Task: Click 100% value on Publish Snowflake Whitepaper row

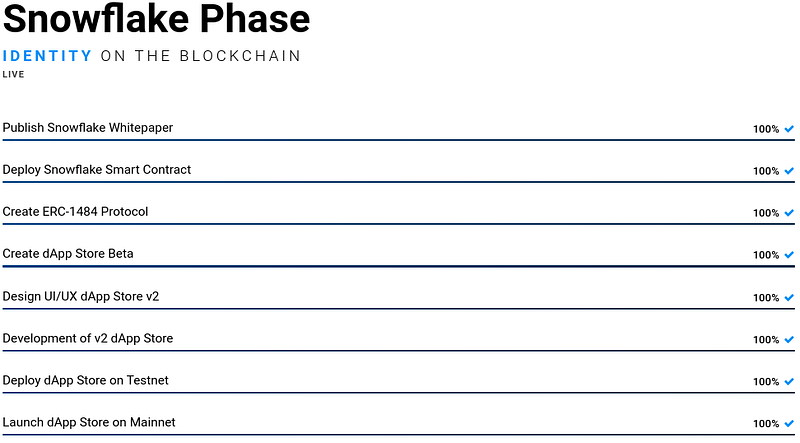Action: click(x=766, y=129)
